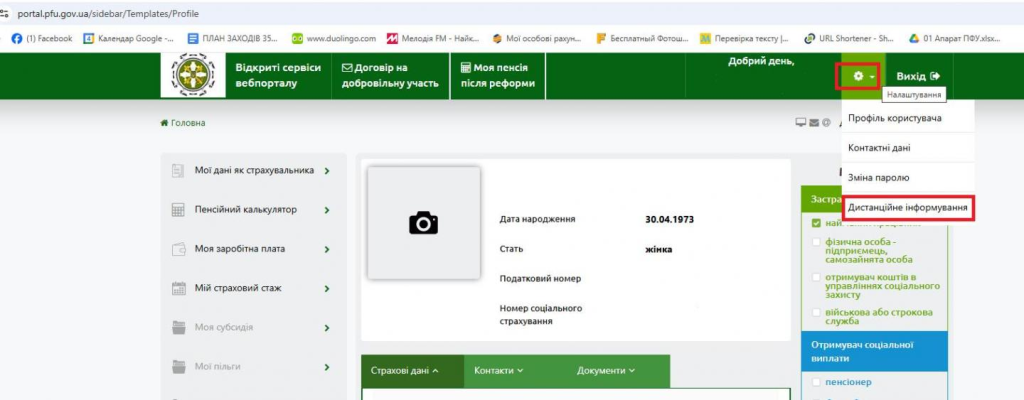Click the wallet icon for Моя заробітна плата
Screen dimensions: 1024x400
click(178, 249)
